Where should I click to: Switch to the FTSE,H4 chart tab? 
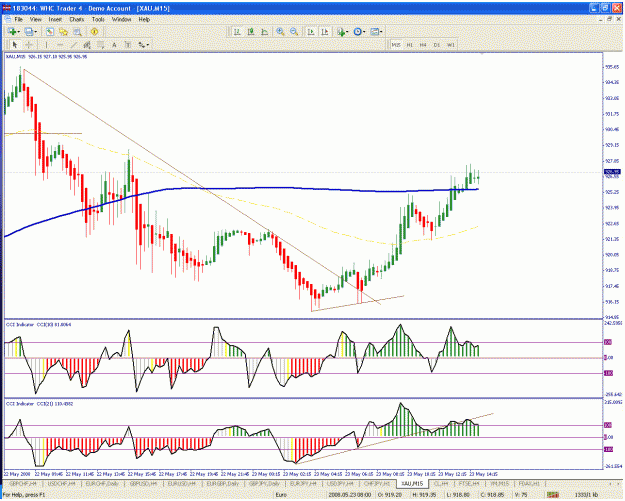pyautogui.click(x=469, y=483)
